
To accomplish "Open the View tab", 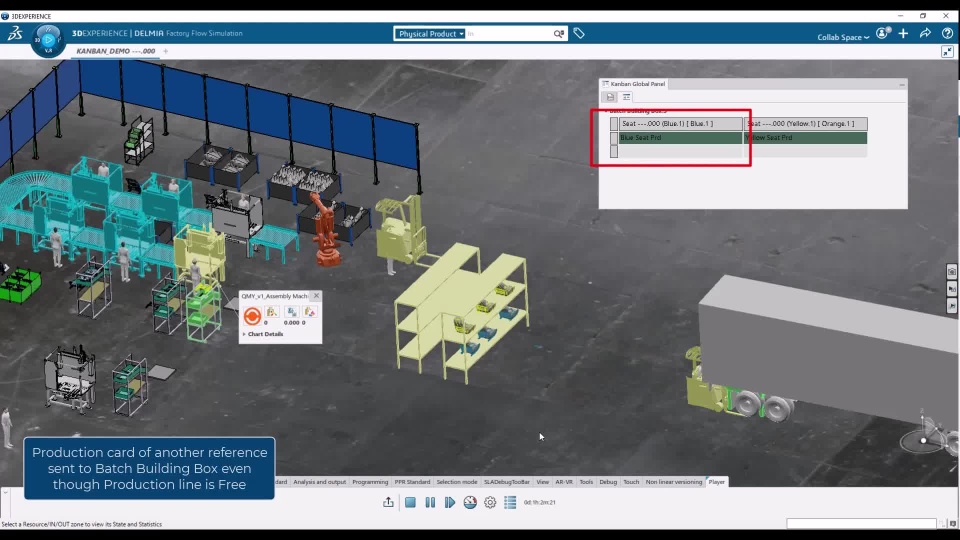I will click(542, 482).
